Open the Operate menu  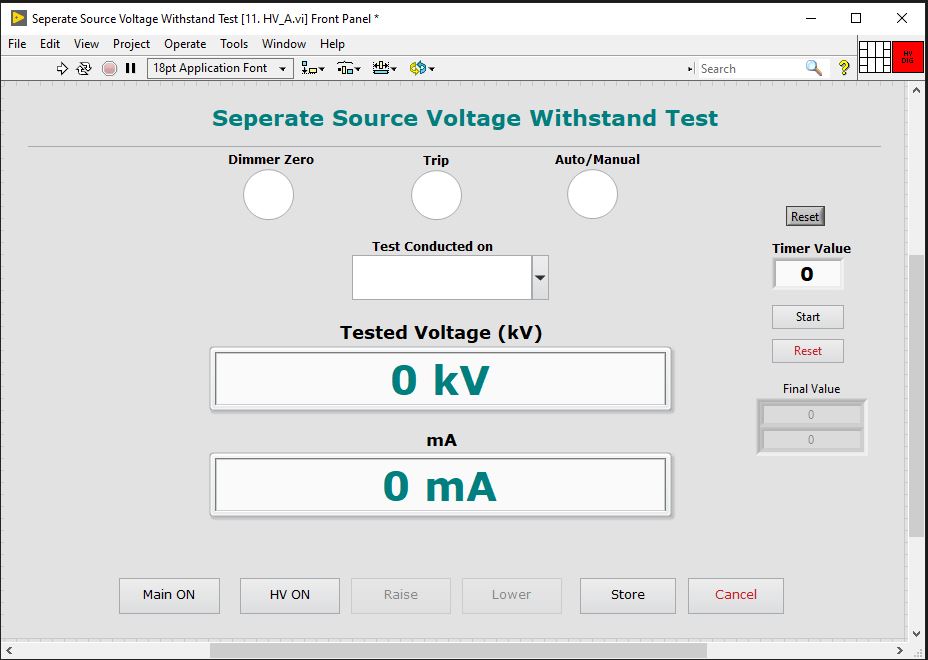point(185,44)
